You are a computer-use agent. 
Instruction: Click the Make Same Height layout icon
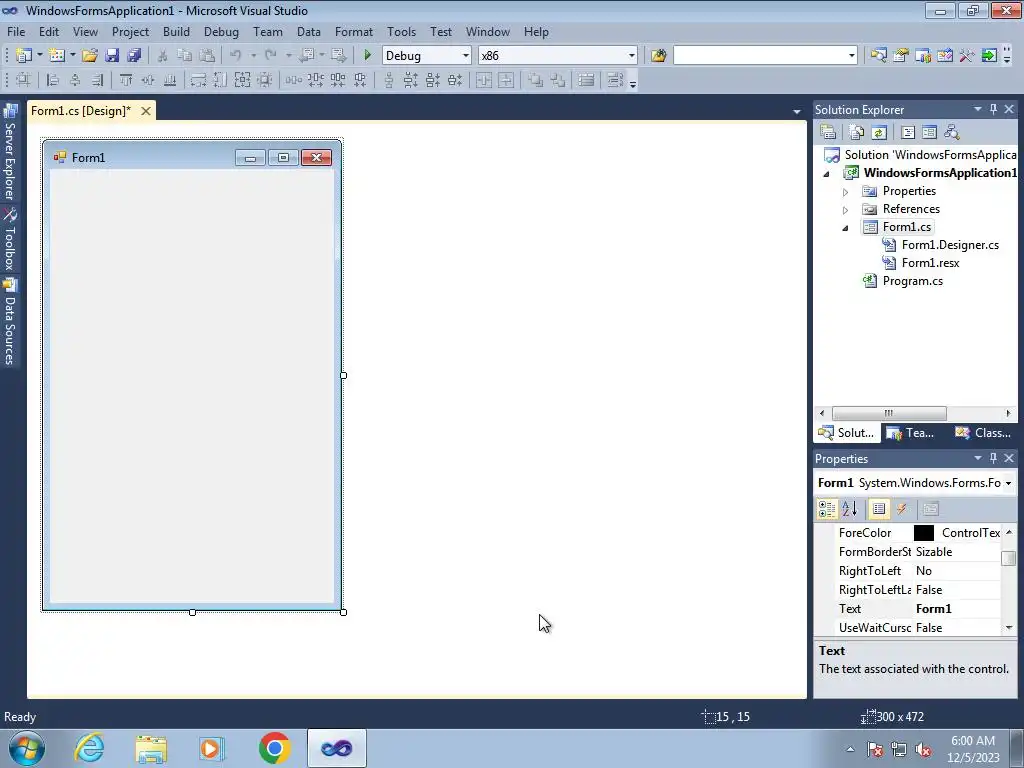[221, 80]
